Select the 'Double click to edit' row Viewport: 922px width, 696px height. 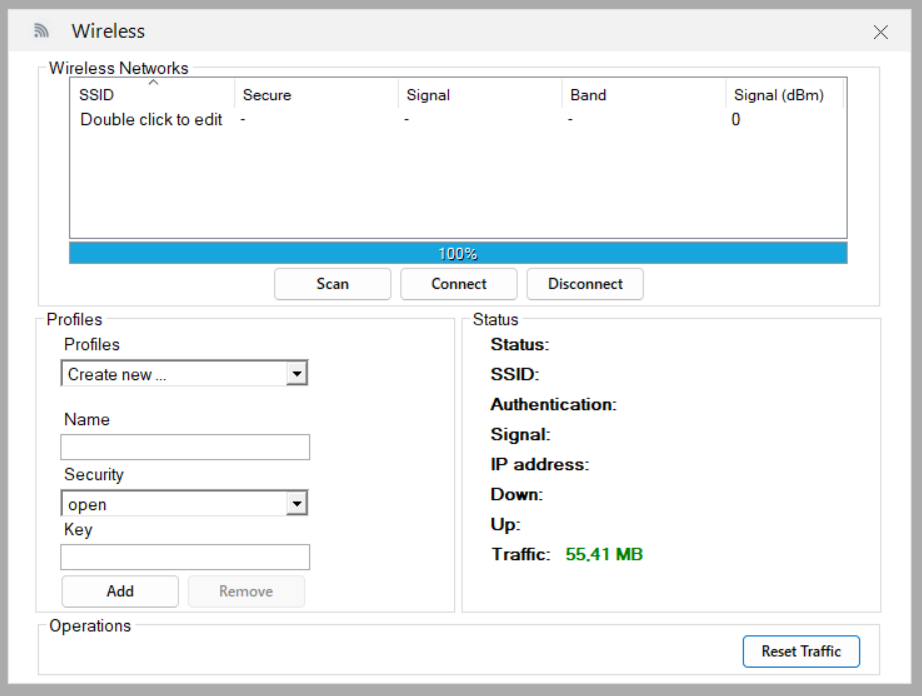point(151,120)
